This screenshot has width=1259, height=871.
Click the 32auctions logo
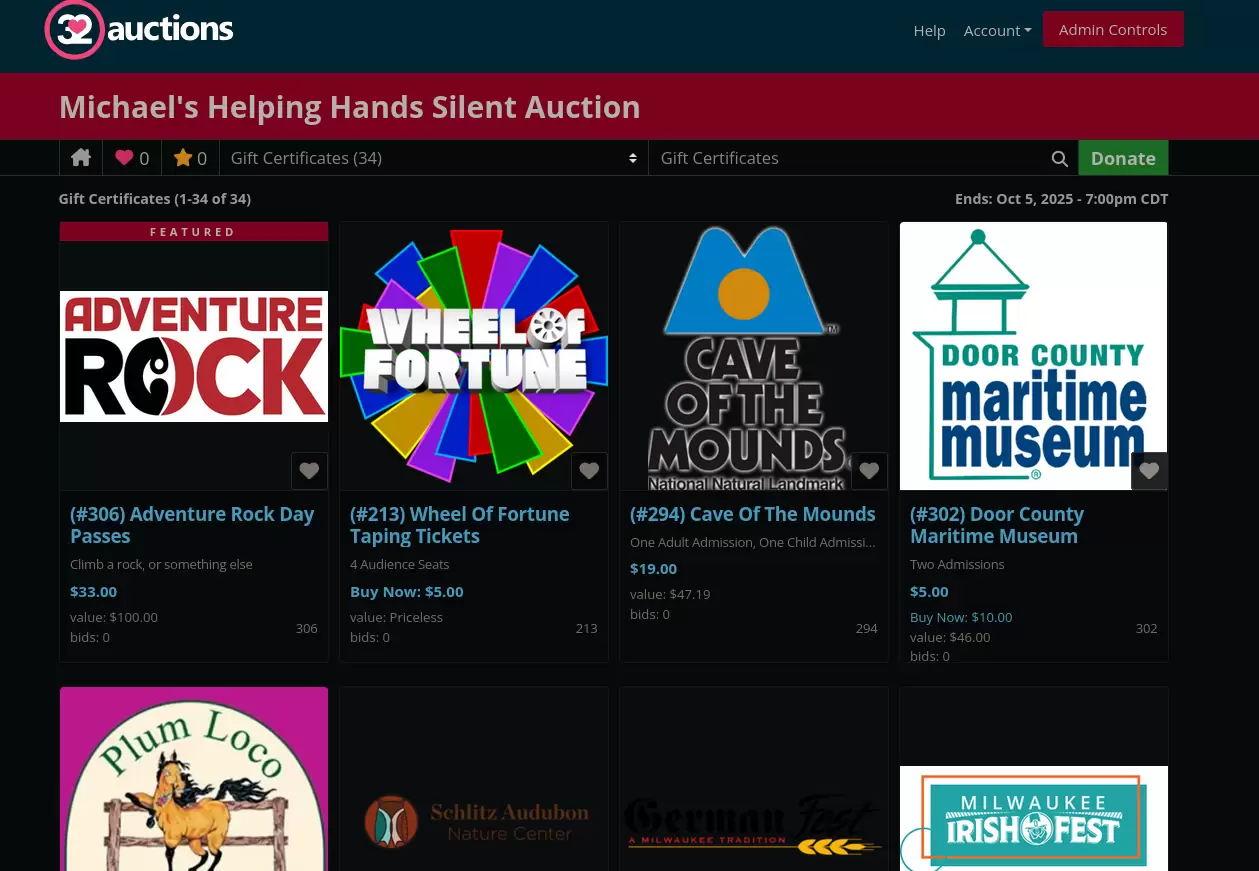[138, 30]
